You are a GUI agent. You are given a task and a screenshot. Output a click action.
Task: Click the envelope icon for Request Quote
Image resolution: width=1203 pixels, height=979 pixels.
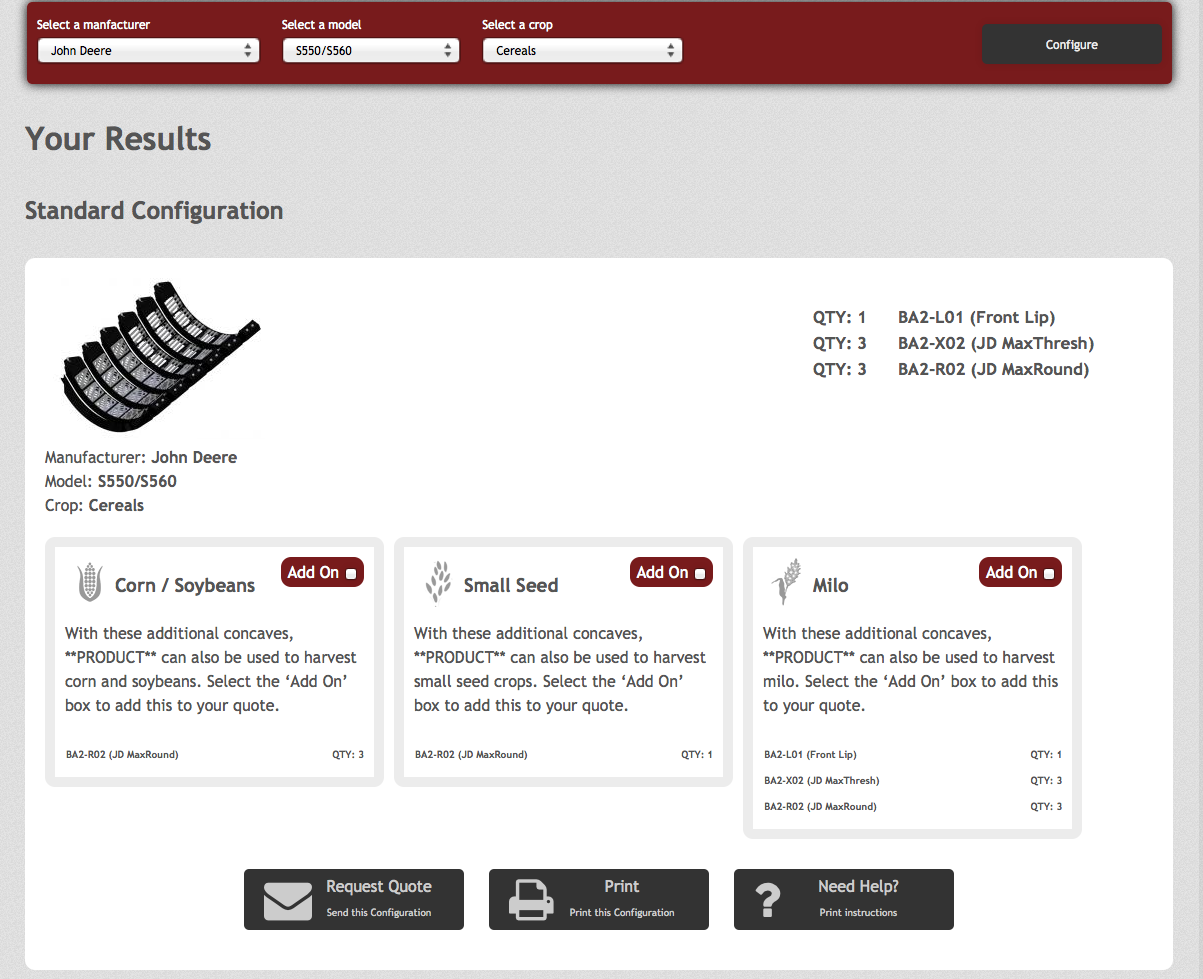288,900
